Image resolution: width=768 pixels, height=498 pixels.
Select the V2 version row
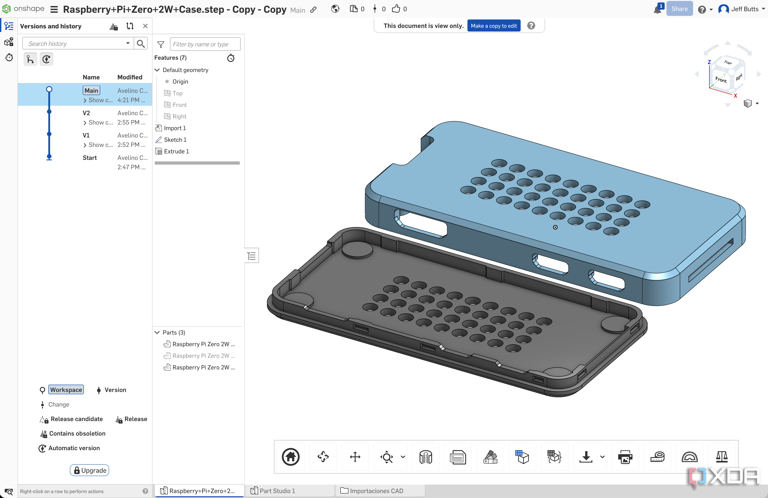pyautogui.click(x=85, y=117)
